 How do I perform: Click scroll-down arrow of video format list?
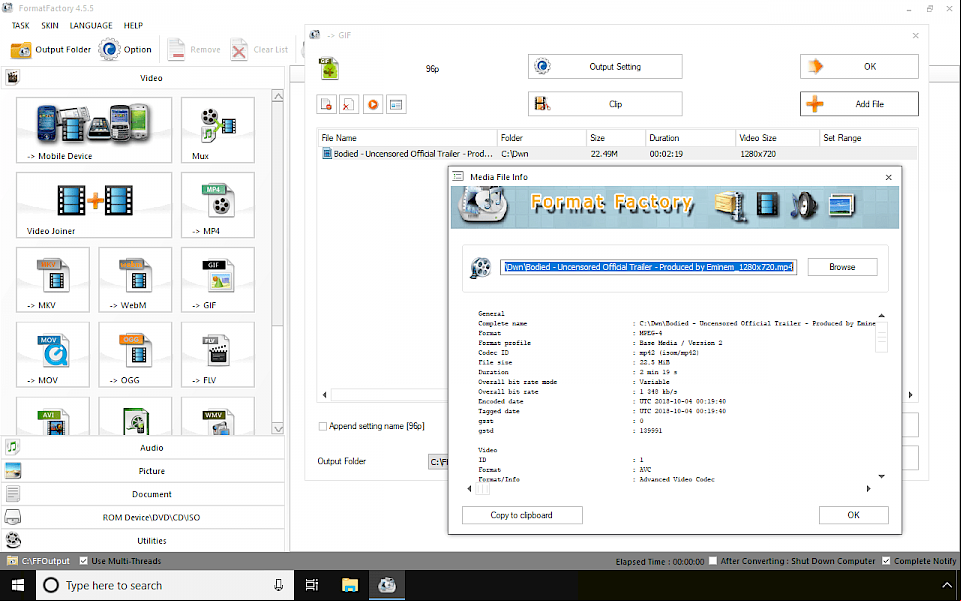[278, 428]
